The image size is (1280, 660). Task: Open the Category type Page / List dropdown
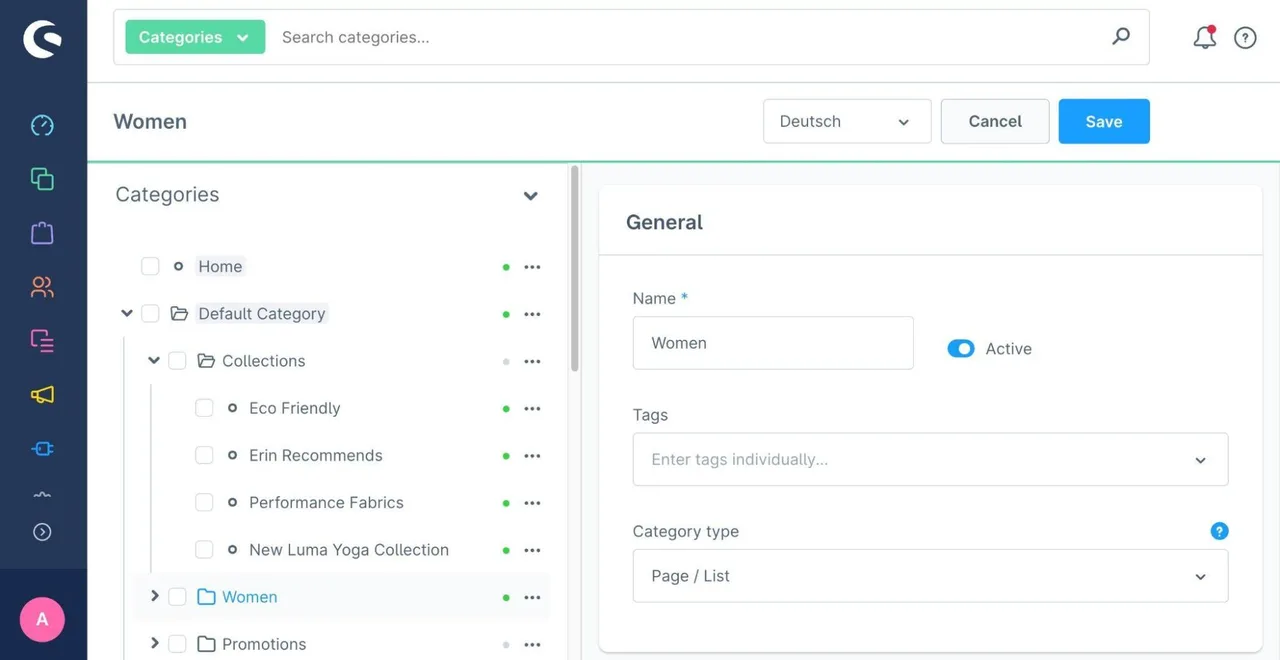[x=930, y=576]
